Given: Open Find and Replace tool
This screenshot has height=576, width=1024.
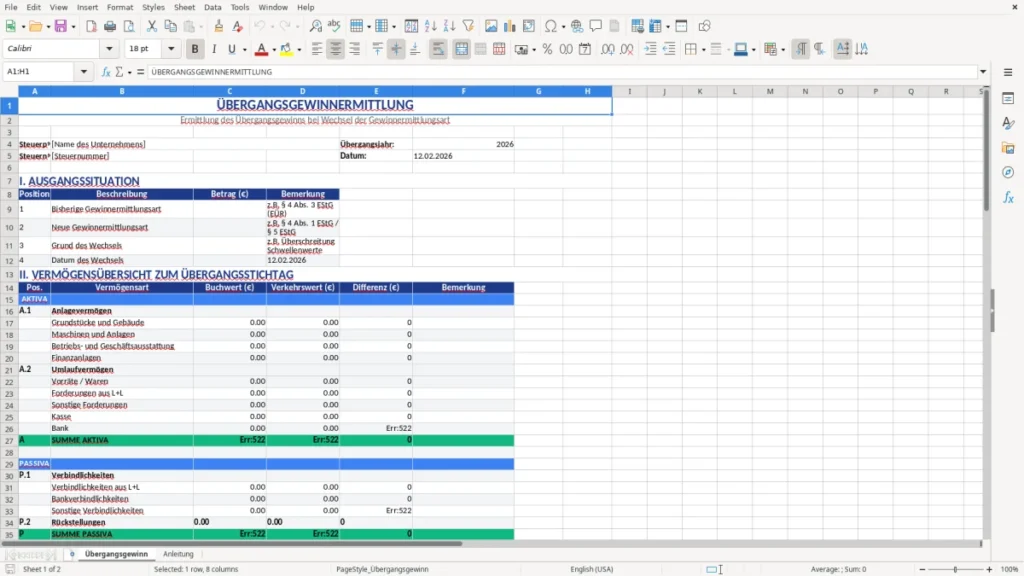Looking at the screenshot, I should [x=315, y=26].
